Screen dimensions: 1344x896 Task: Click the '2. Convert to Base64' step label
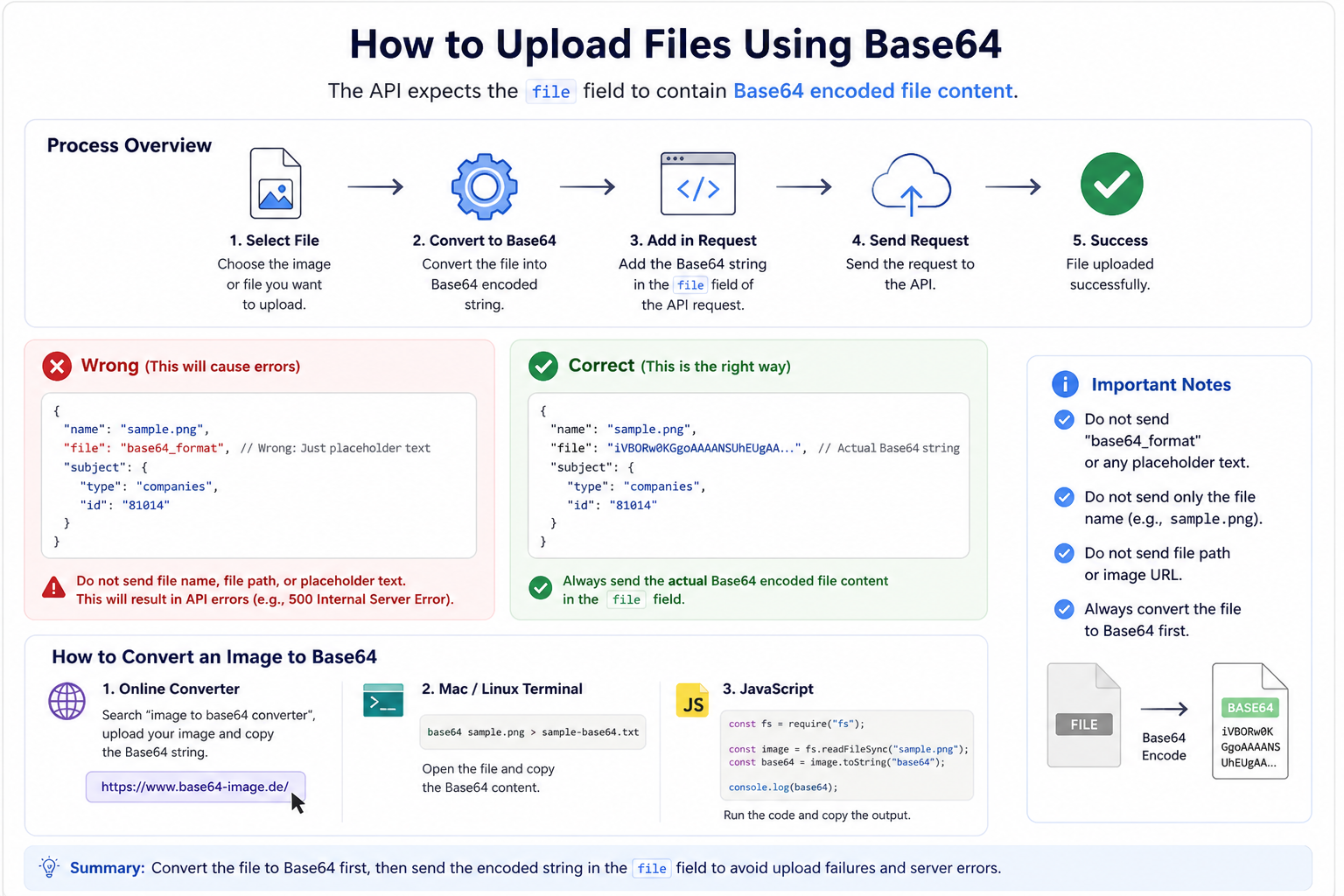pos(484,241)
